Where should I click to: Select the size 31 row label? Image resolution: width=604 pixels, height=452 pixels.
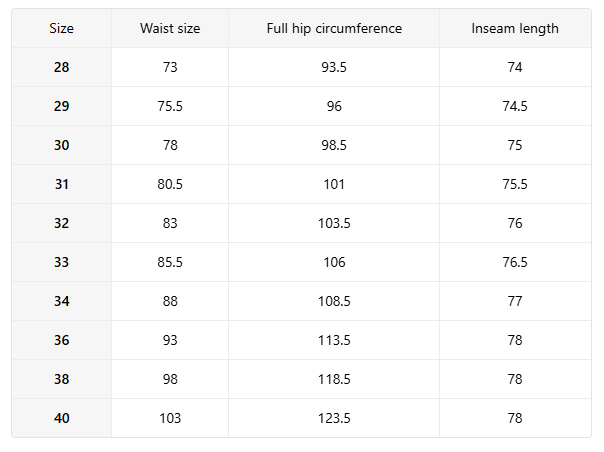(62, 184)
